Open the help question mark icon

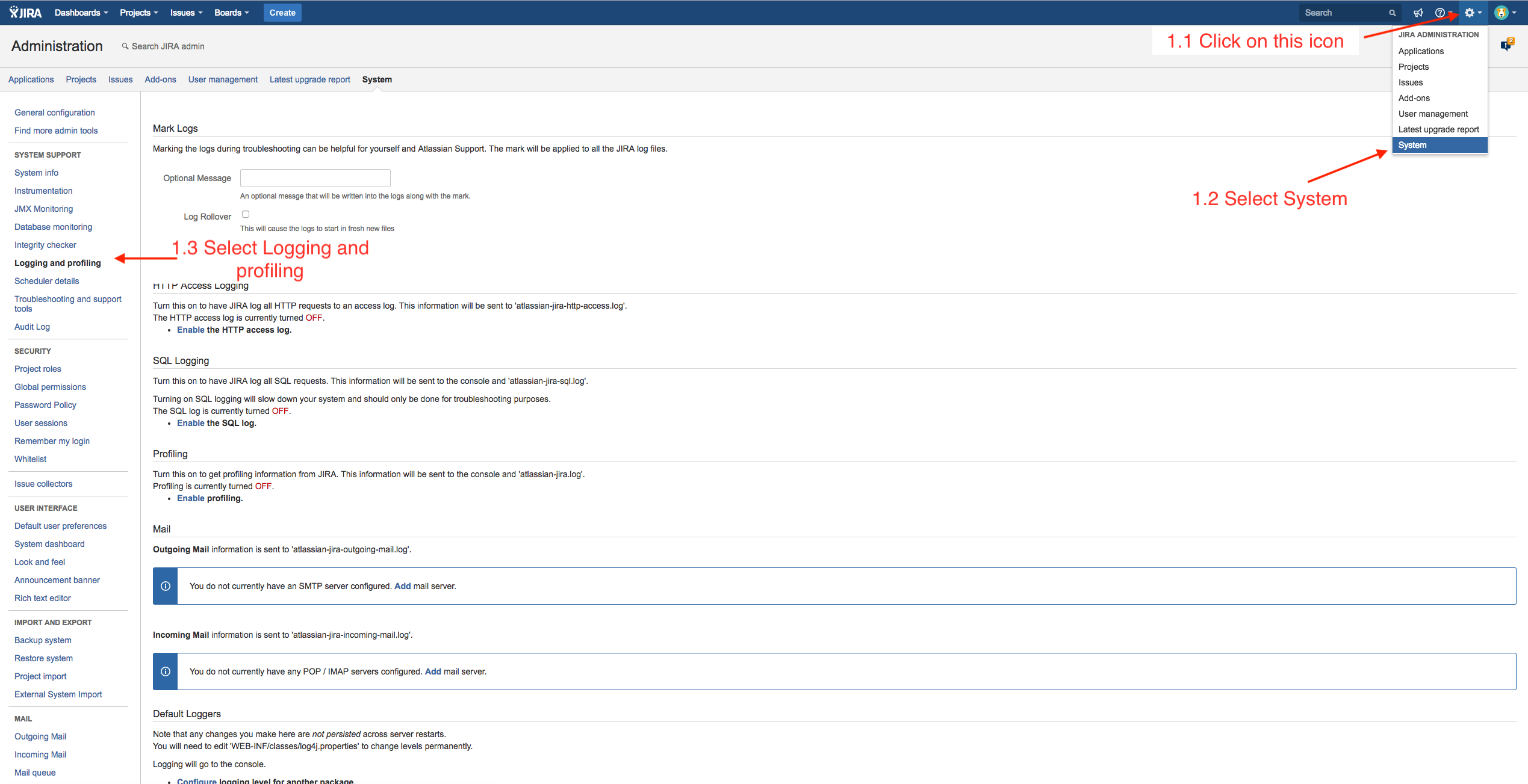pos(1439,13)
